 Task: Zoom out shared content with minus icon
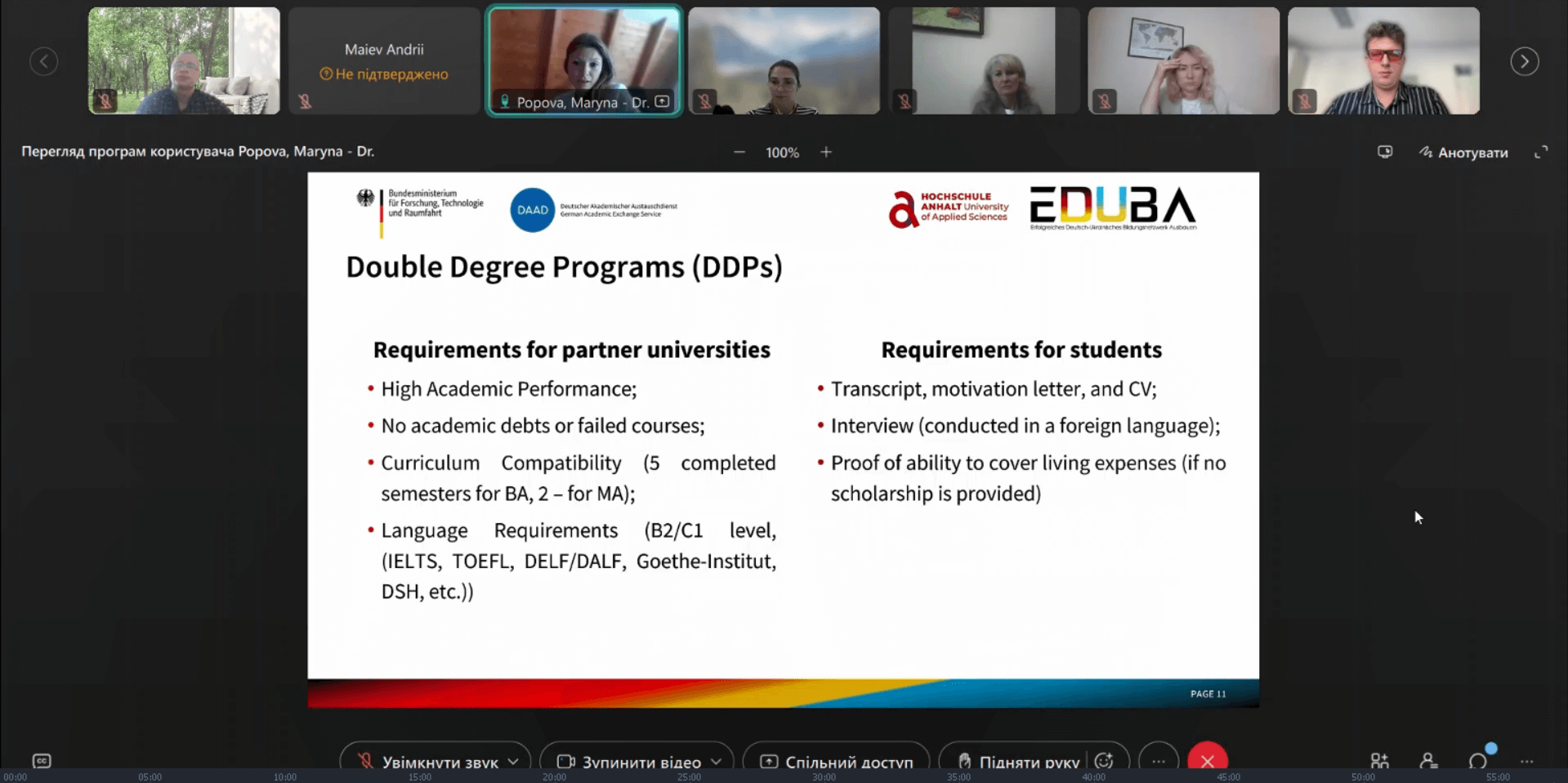click(x=739, y=152)
